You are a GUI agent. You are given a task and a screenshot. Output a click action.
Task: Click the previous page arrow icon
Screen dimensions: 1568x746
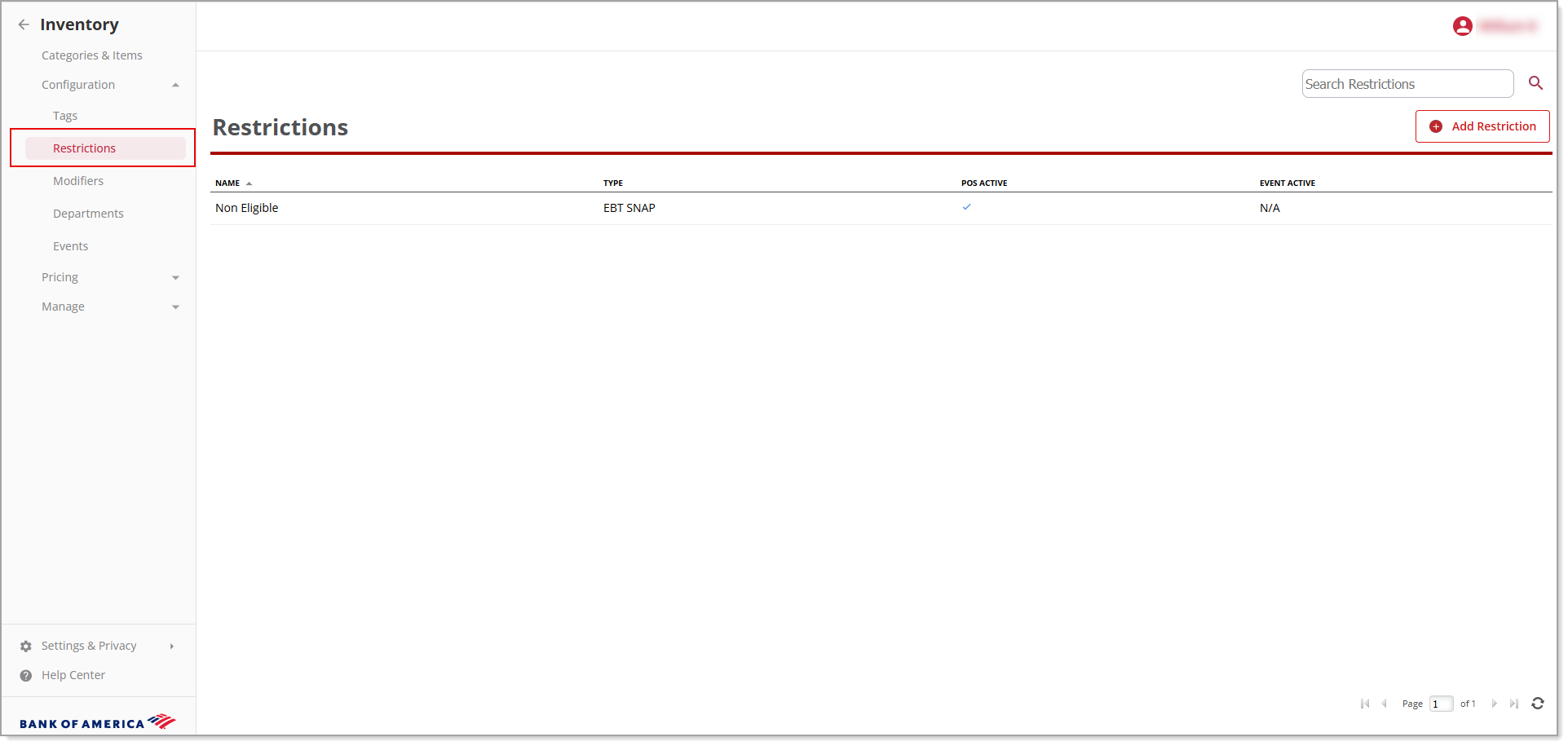click(x=1385, y=704)
